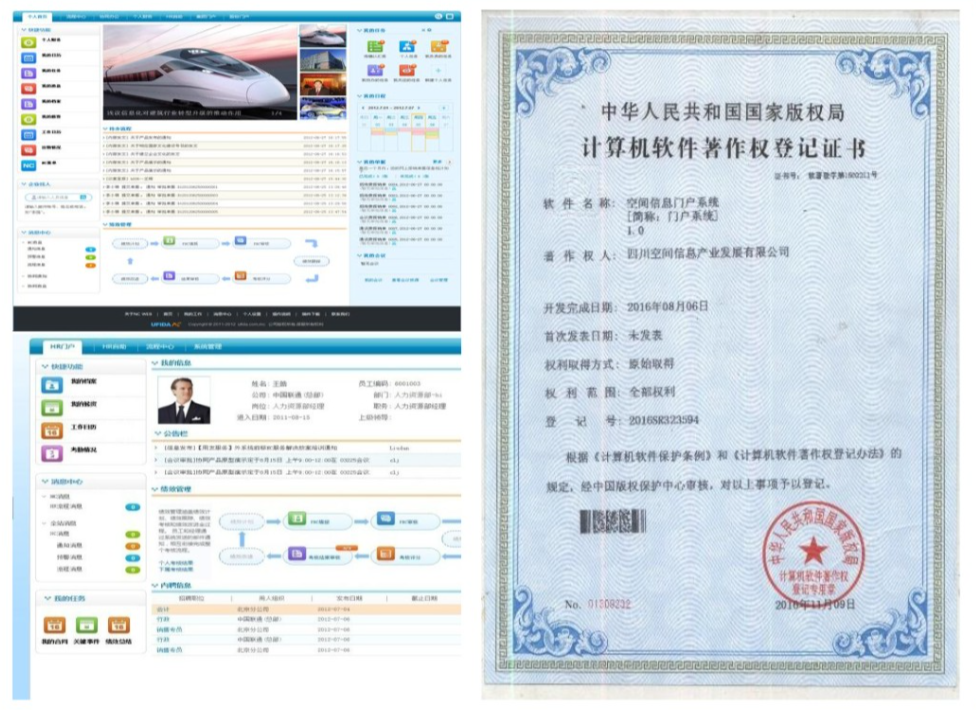This screenshot has width=976, height=710.
Task: Click red official seal on certificate
Action: click(x=813, y=552)
